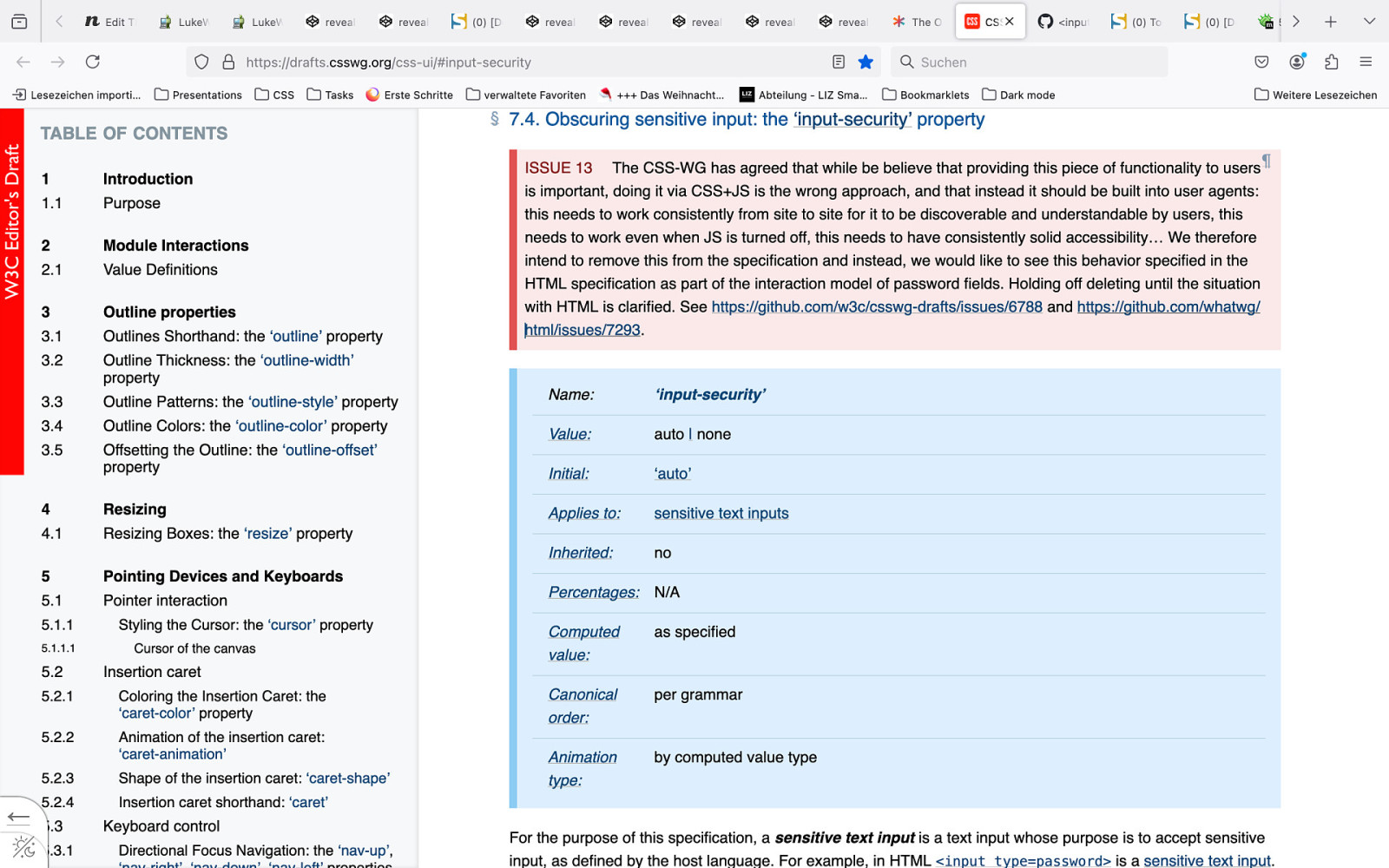Click 'Animation type:' definition link
The width and height of the screenshot is (1389, 868).
(583, 768)
